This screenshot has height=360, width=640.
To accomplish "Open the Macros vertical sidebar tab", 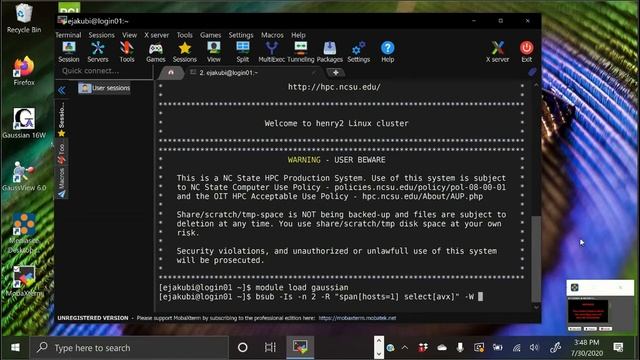I will (x=62, y=182).
